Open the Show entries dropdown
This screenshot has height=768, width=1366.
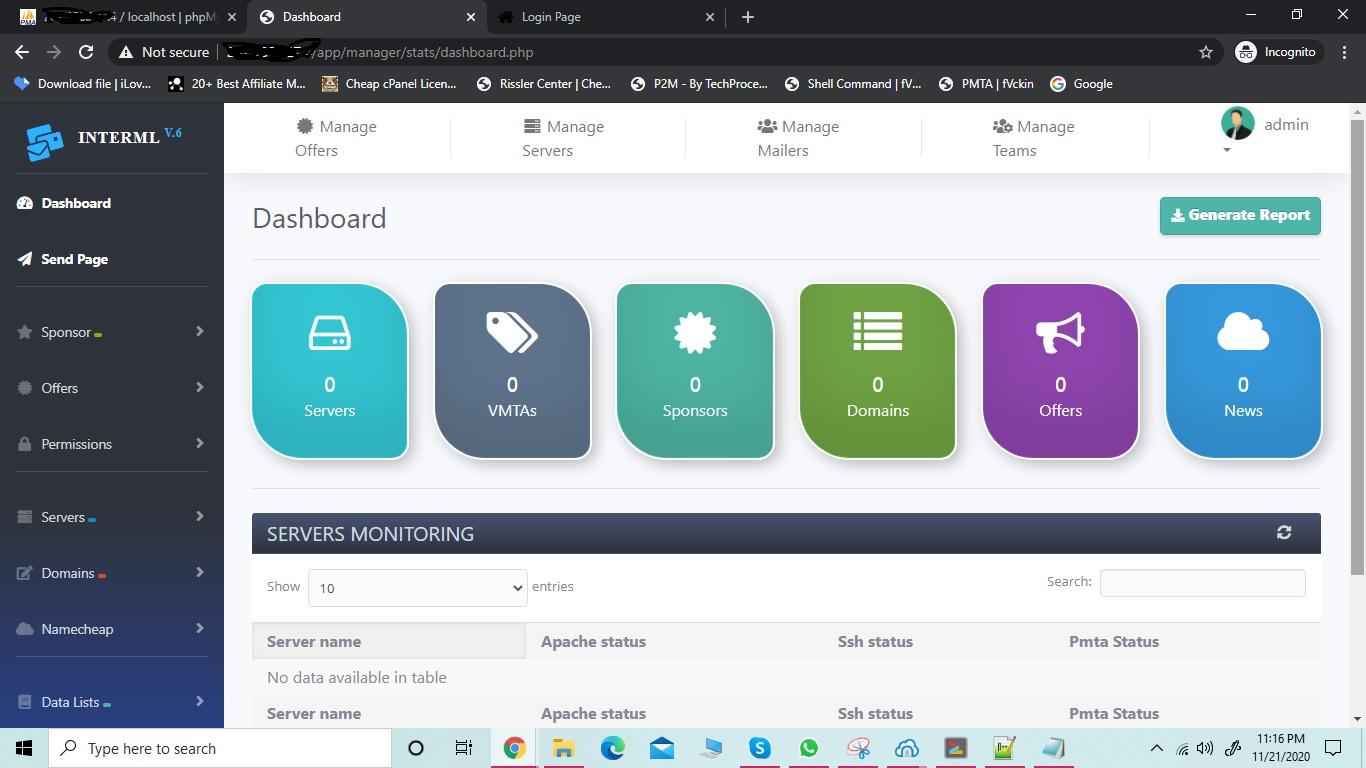tap(417, 588)
